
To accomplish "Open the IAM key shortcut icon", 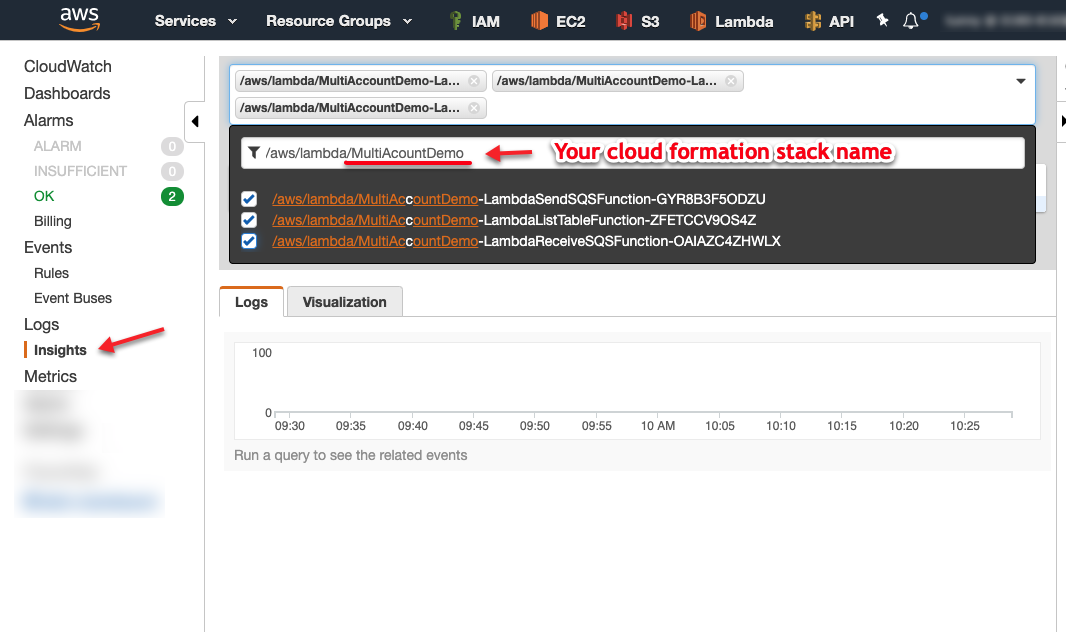I will 455,21.
